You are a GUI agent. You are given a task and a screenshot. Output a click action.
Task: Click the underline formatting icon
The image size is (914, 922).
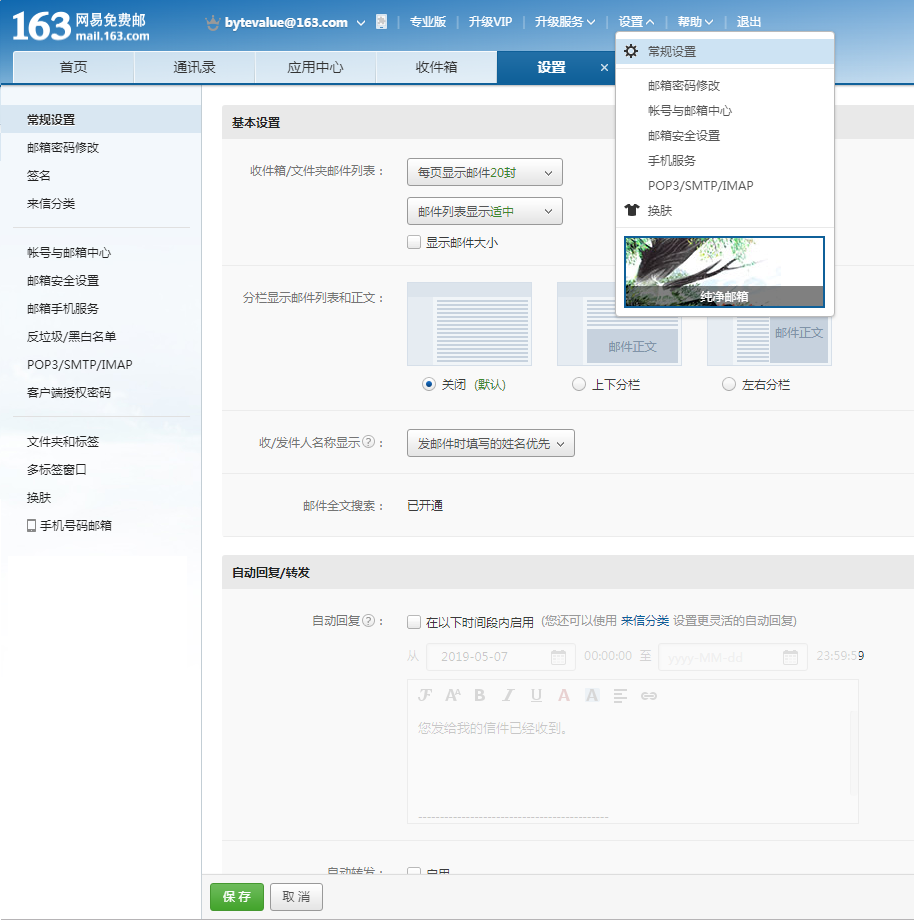pyautogui.click(x=536, y=695)
